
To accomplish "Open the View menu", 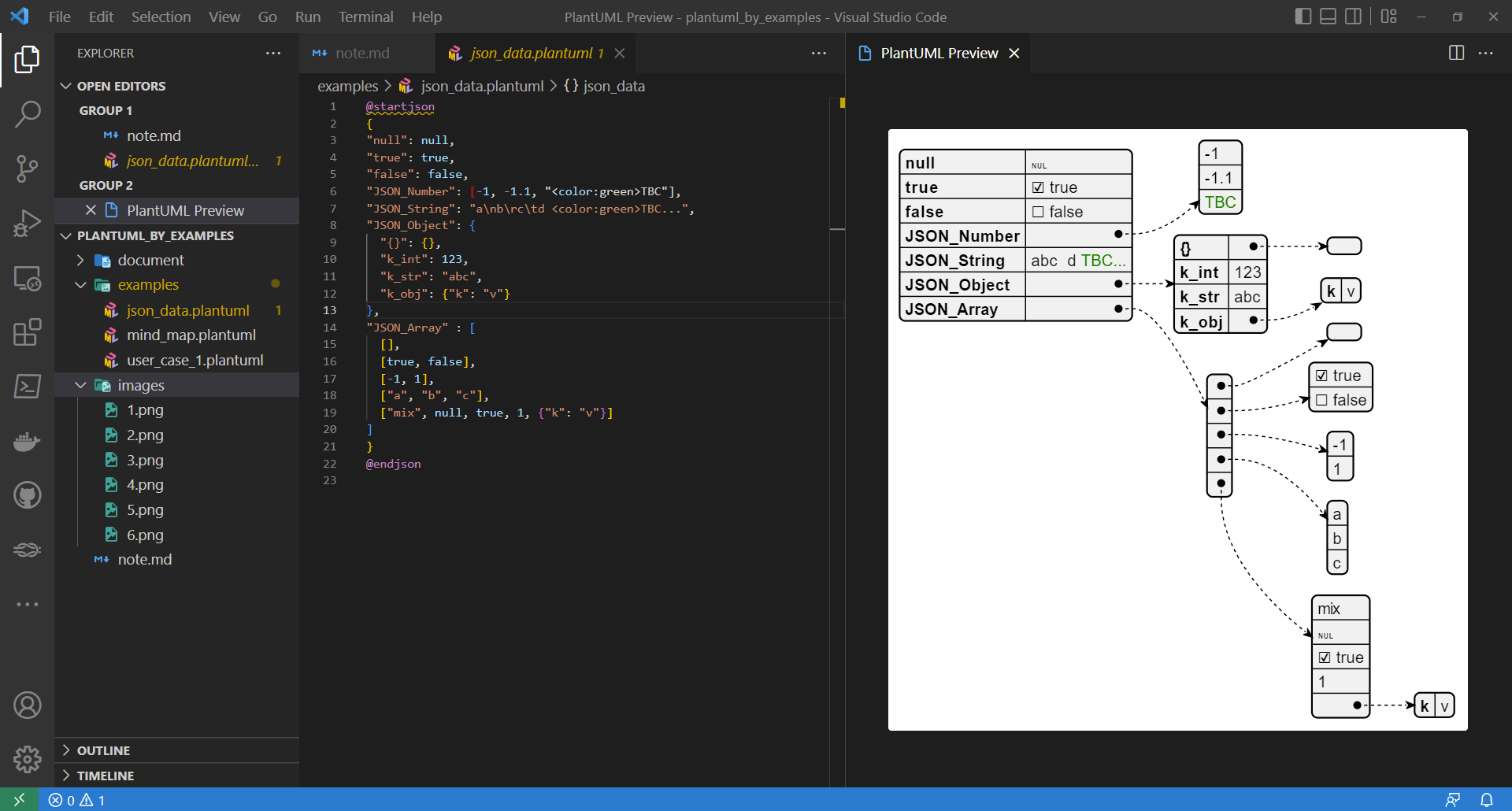I will 224,17.
